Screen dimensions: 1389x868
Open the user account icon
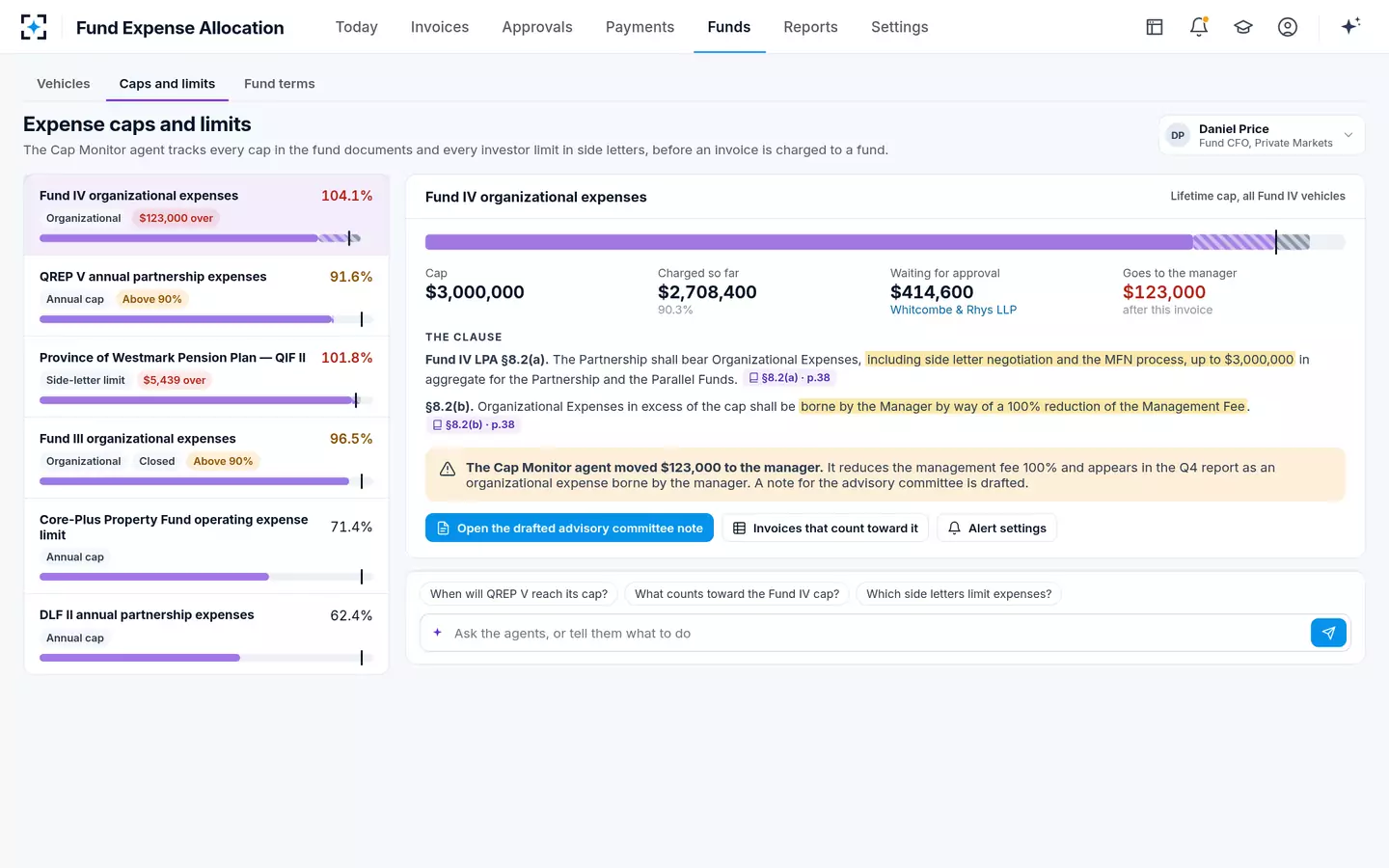coord(1288,27)
